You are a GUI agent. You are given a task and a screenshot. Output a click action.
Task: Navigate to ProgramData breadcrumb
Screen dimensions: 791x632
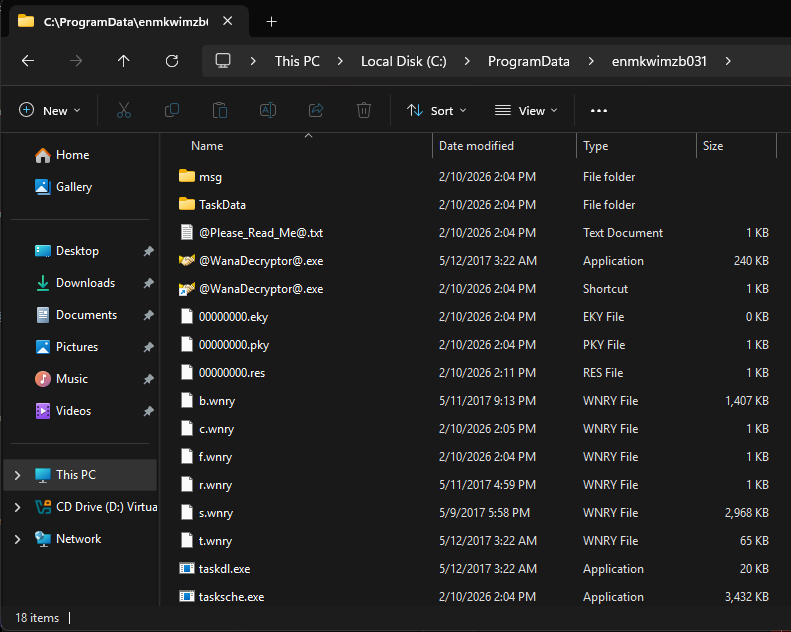528,61
